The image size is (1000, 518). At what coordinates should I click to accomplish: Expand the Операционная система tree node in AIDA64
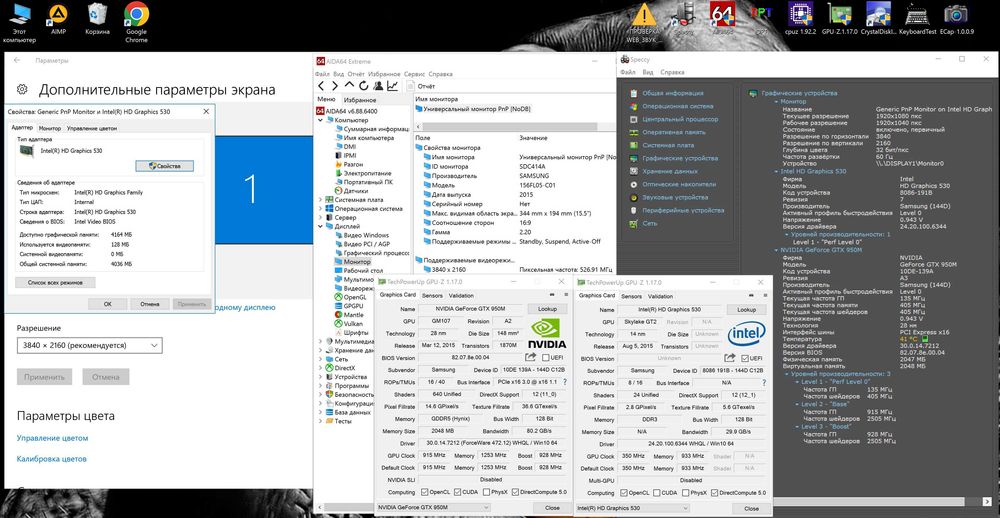coord(321,208)
